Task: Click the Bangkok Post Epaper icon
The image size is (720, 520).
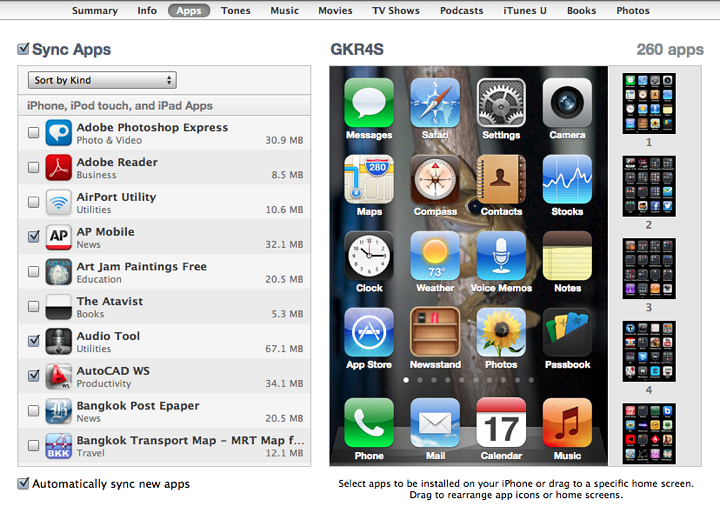Action: pos(58,411)
